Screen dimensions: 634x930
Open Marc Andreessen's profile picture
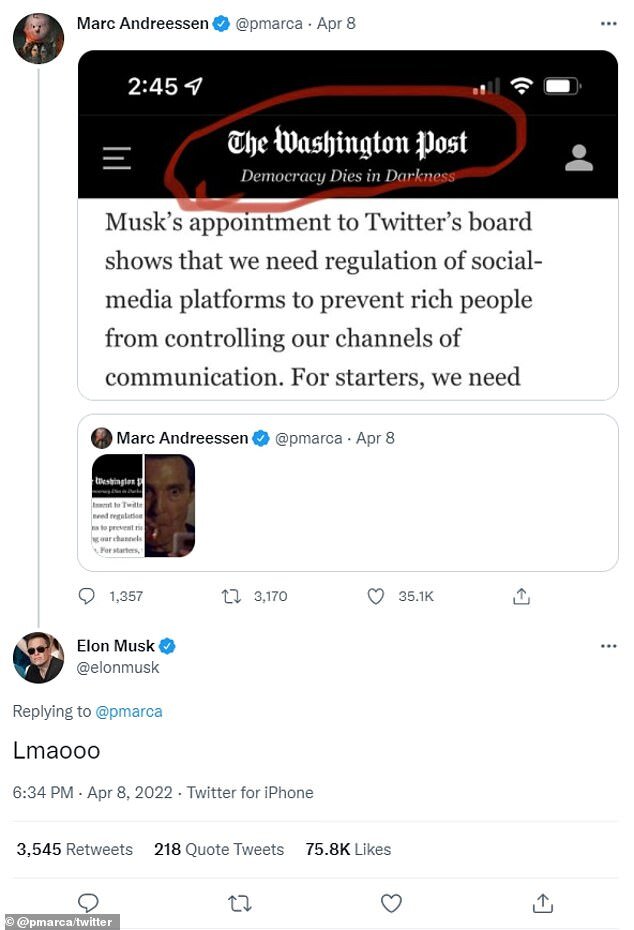[38, 38]
